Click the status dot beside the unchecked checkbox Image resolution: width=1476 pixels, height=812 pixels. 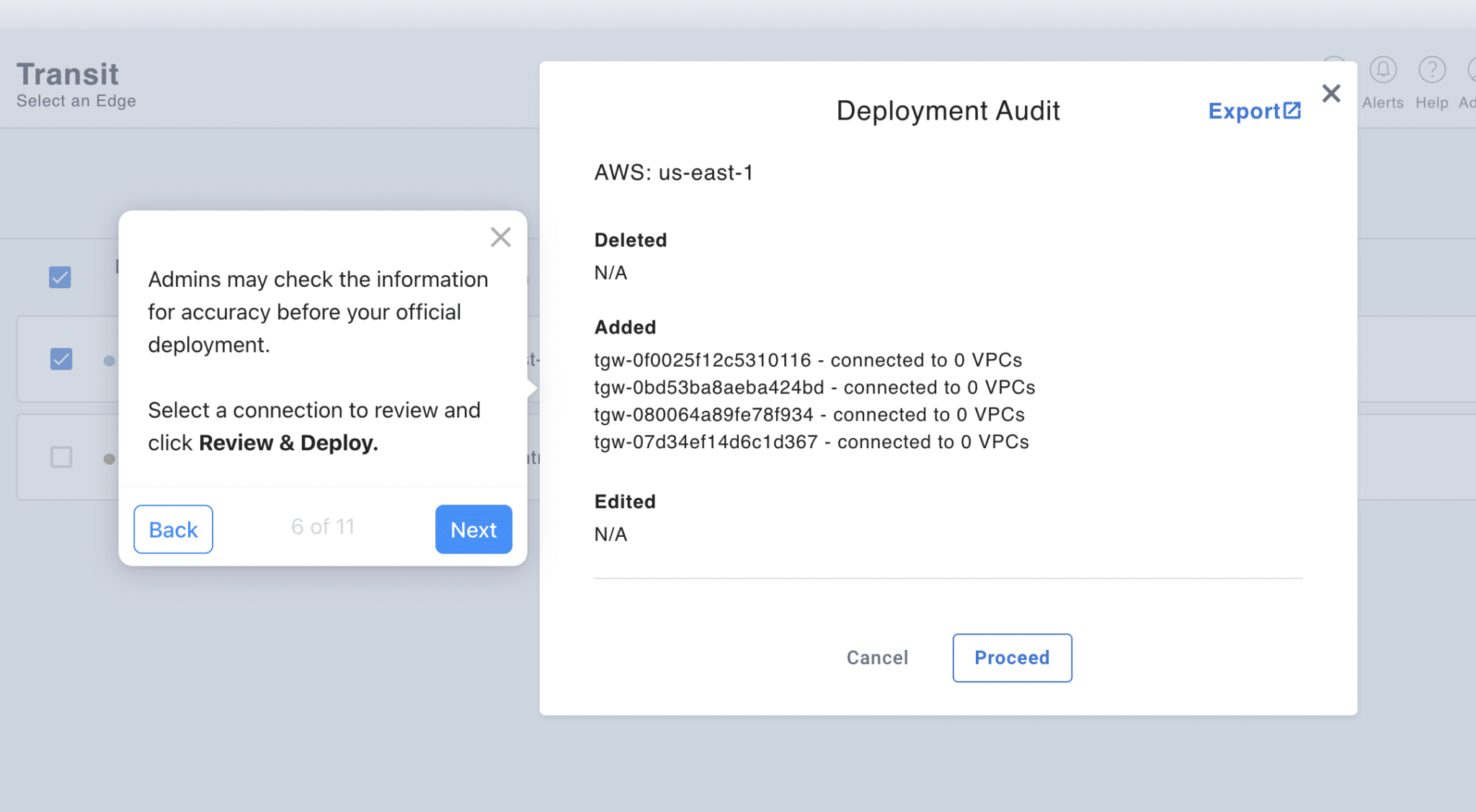tap(109, 458)
